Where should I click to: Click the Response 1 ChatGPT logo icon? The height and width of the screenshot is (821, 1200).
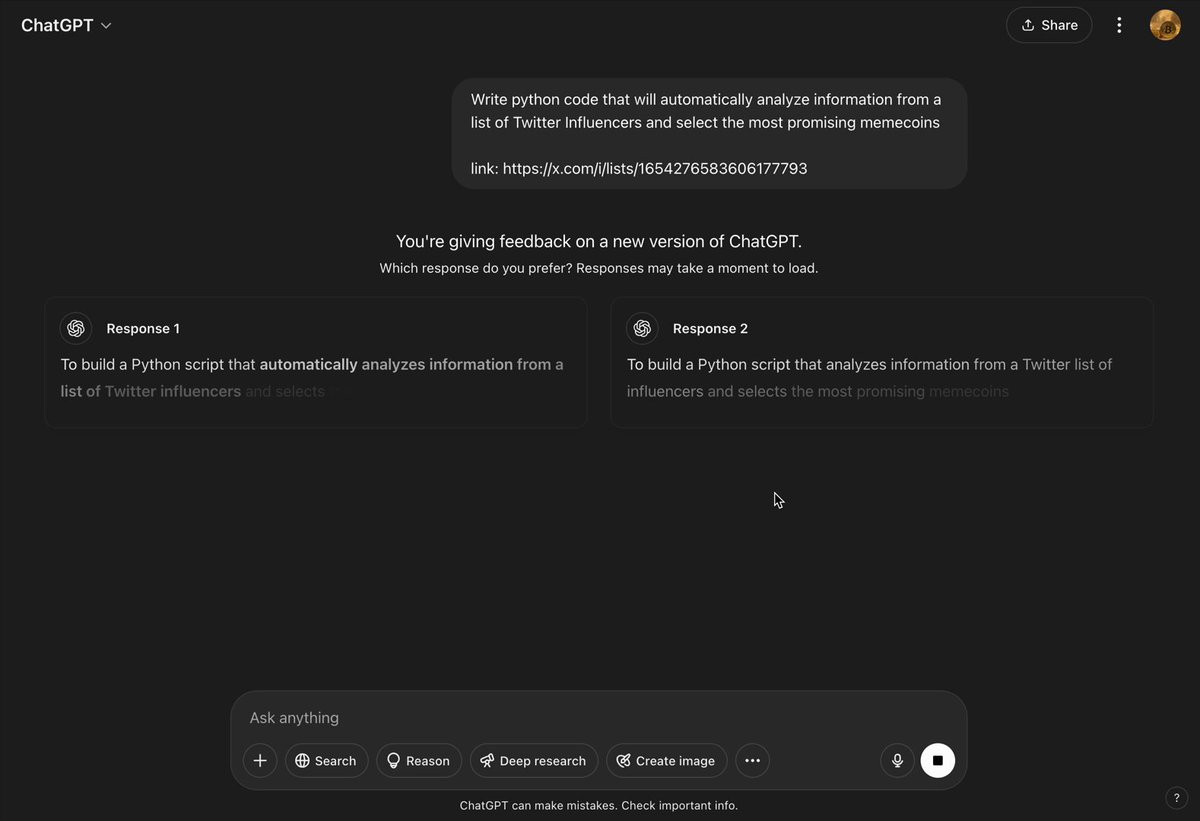pyautogui.click(x=76, y=328)
